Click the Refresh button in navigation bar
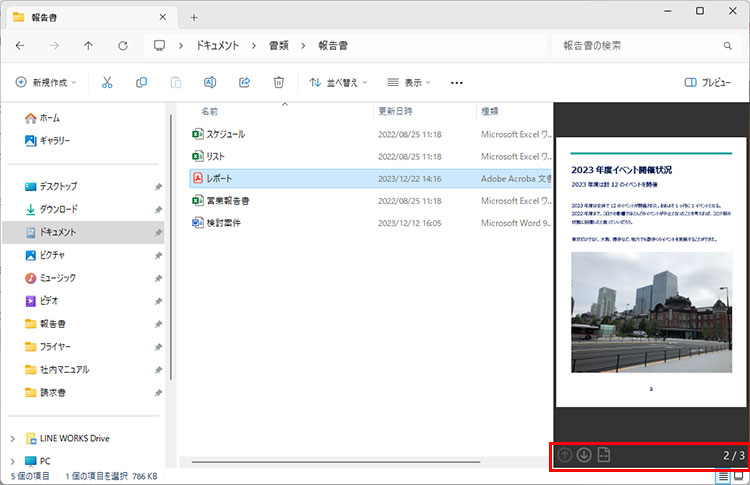The width and height of the screenshot is (750, 485). pos(122,46)
